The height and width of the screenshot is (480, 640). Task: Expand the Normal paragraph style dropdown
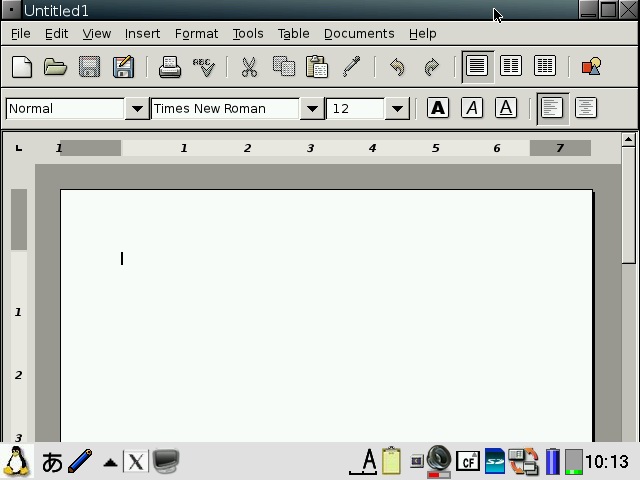click(137, 108)
